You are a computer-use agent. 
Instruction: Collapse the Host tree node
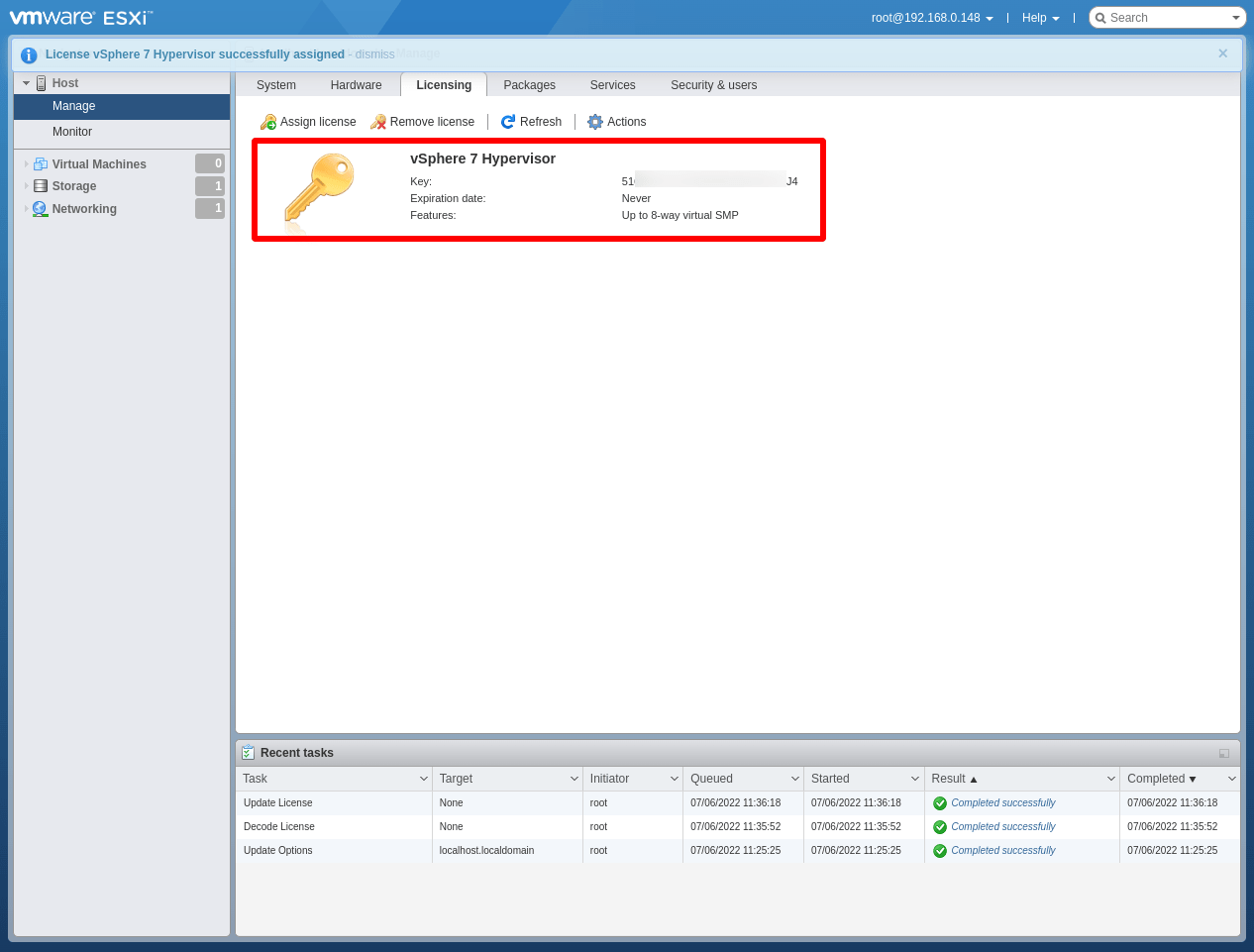26,83
